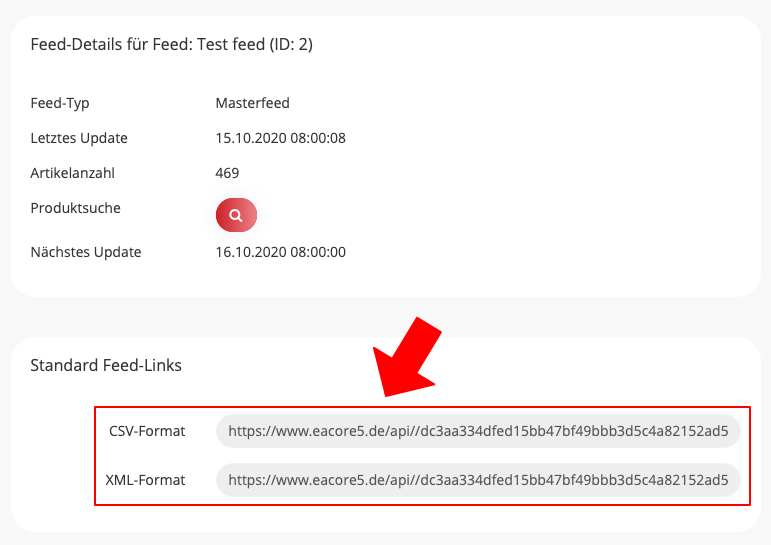Click the XML-Format label
The image size is (771, 545).
pos(145,480)
